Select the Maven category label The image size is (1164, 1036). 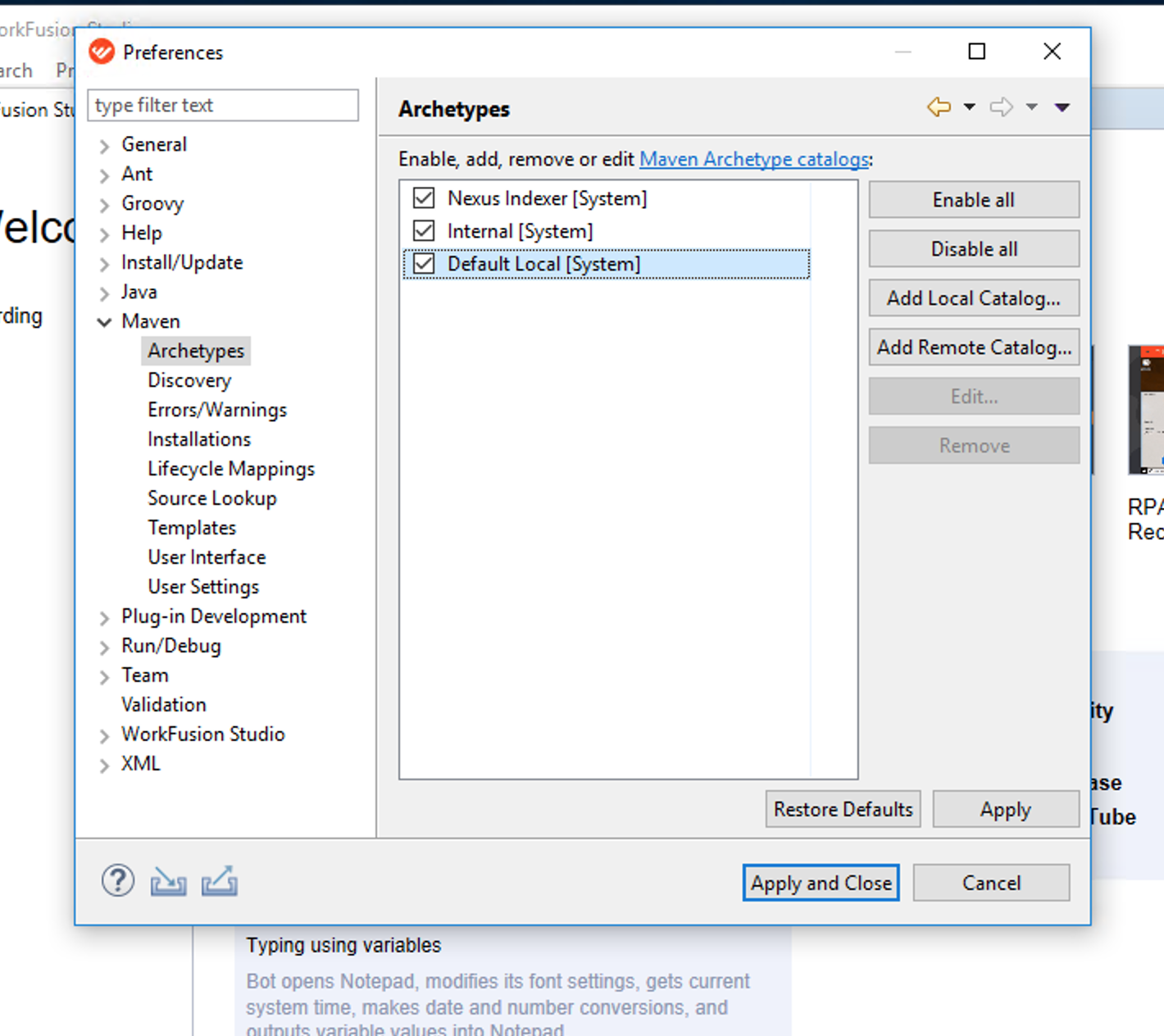click(151, 321)
